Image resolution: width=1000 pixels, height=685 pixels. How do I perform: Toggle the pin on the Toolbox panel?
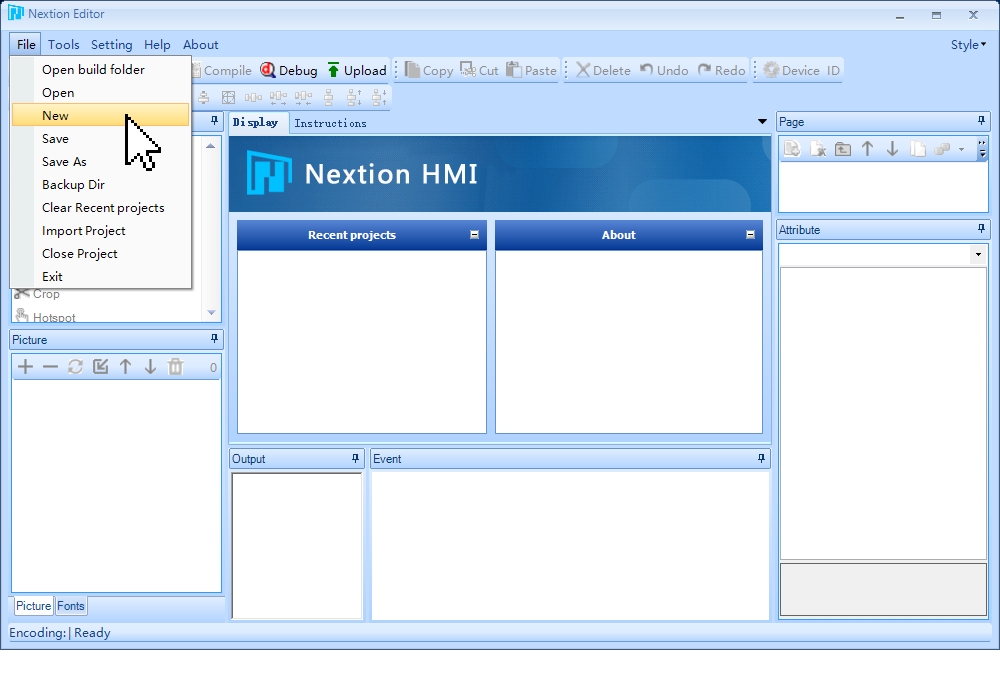[x=214, y=121]
